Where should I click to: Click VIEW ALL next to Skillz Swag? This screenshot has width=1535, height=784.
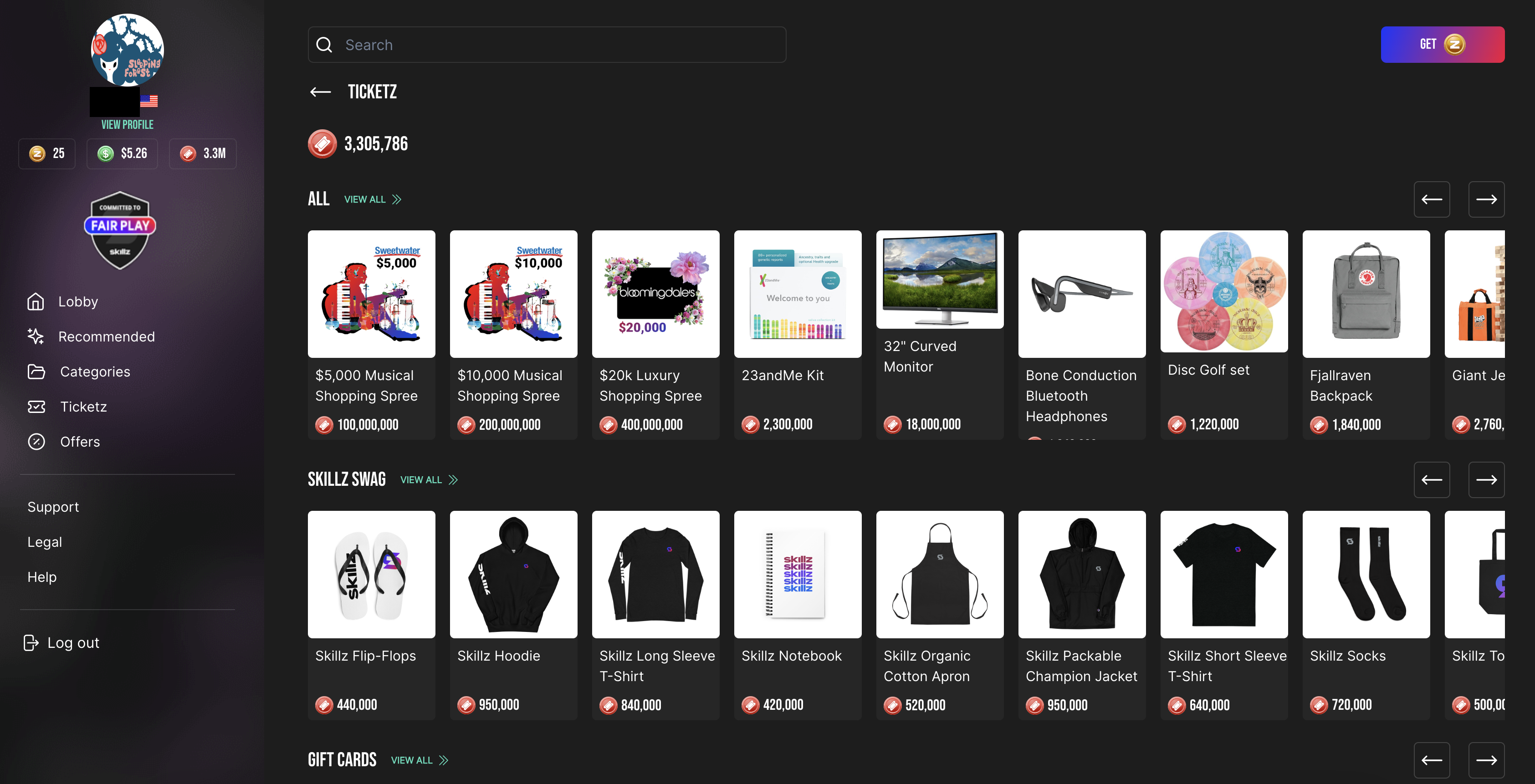(429, 480)
